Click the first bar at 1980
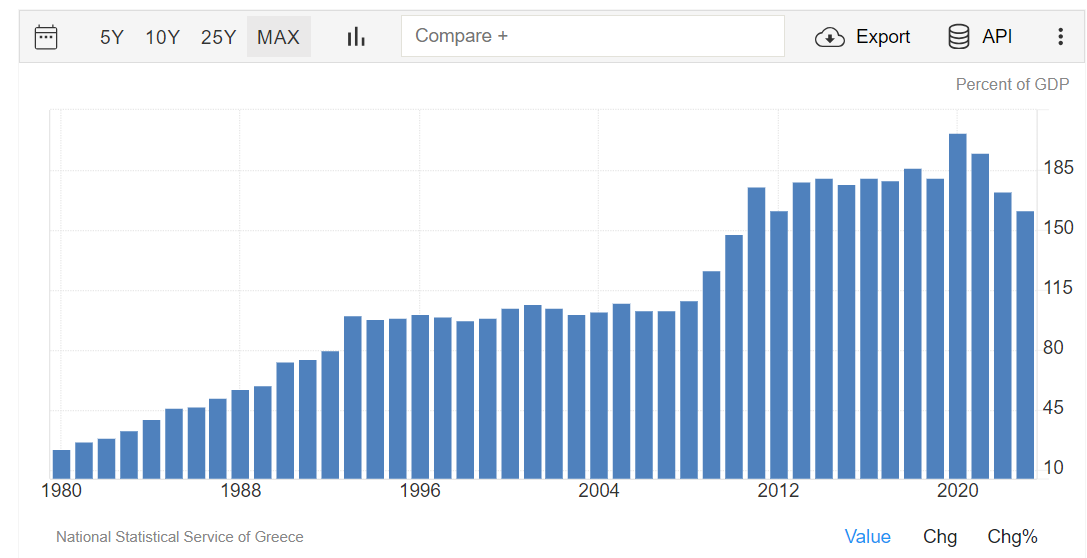 (x=61, y=464)
